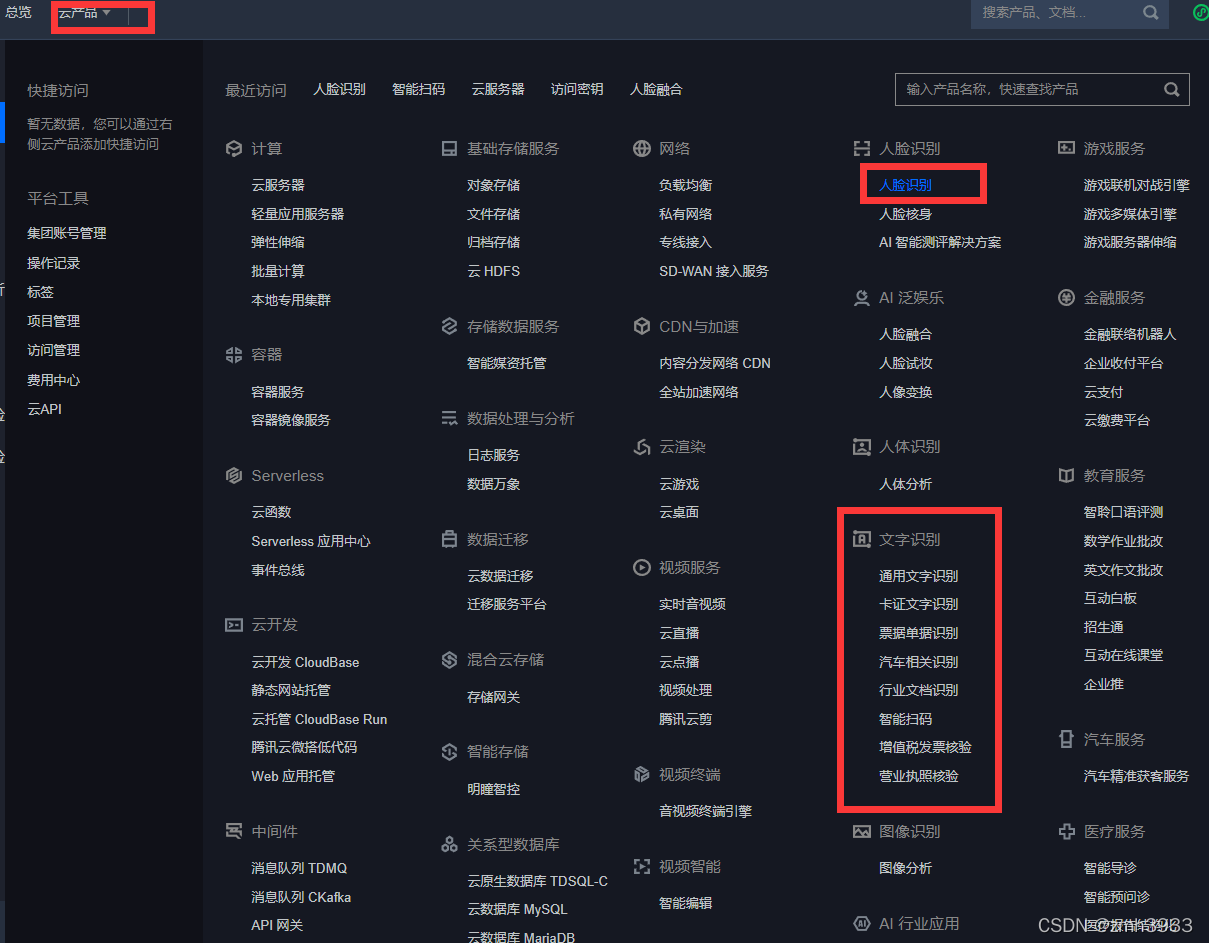Open recent item 人脸融合

tap(656, 89)
